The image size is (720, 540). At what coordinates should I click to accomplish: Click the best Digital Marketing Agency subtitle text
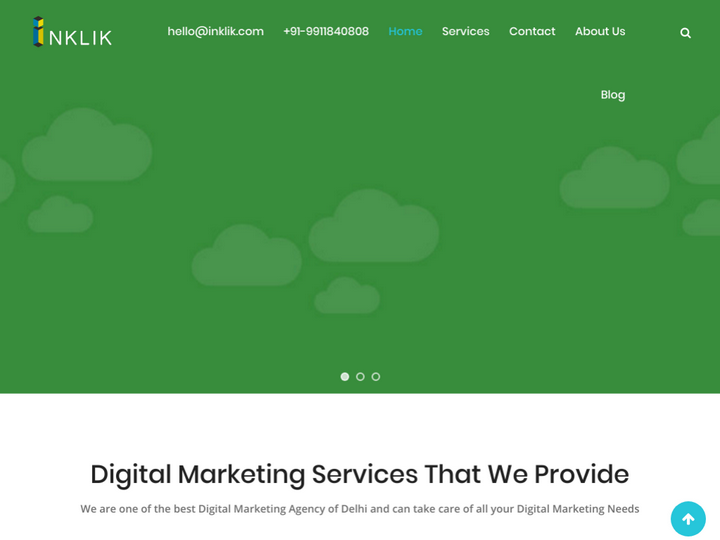(360, 509)
